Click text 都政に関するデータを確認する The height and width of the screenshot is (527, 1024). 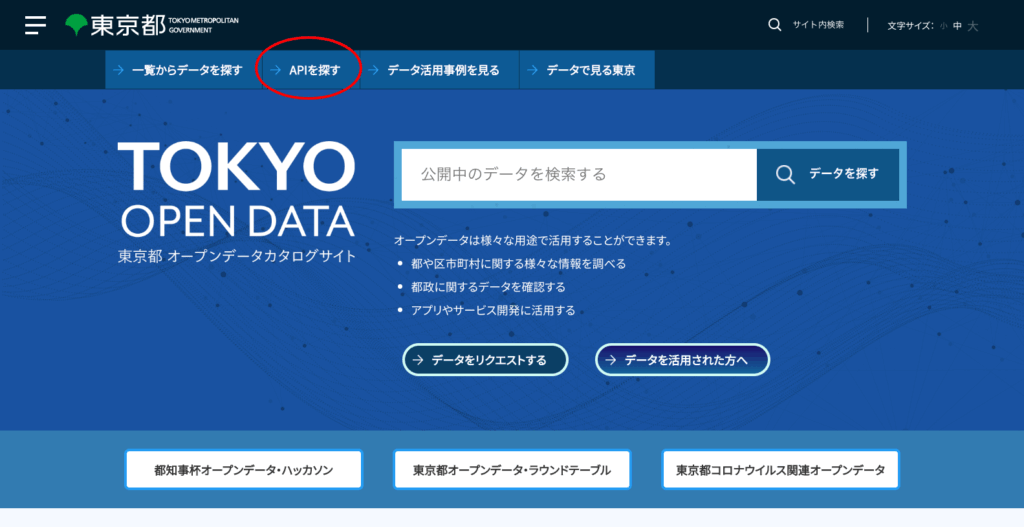(x=488, y=287)
